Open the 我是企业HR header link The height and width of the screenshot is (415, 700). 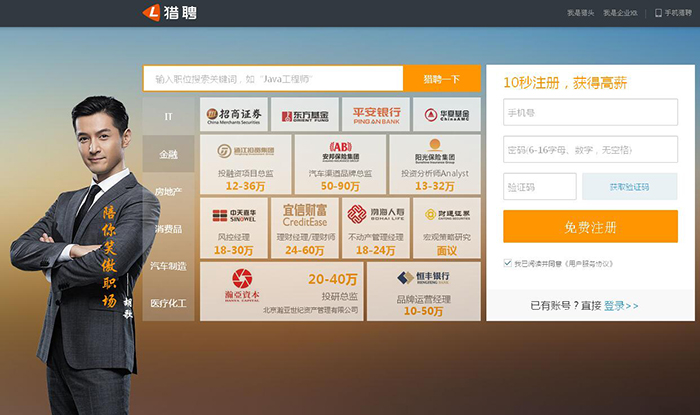click(x=620, y=13)
